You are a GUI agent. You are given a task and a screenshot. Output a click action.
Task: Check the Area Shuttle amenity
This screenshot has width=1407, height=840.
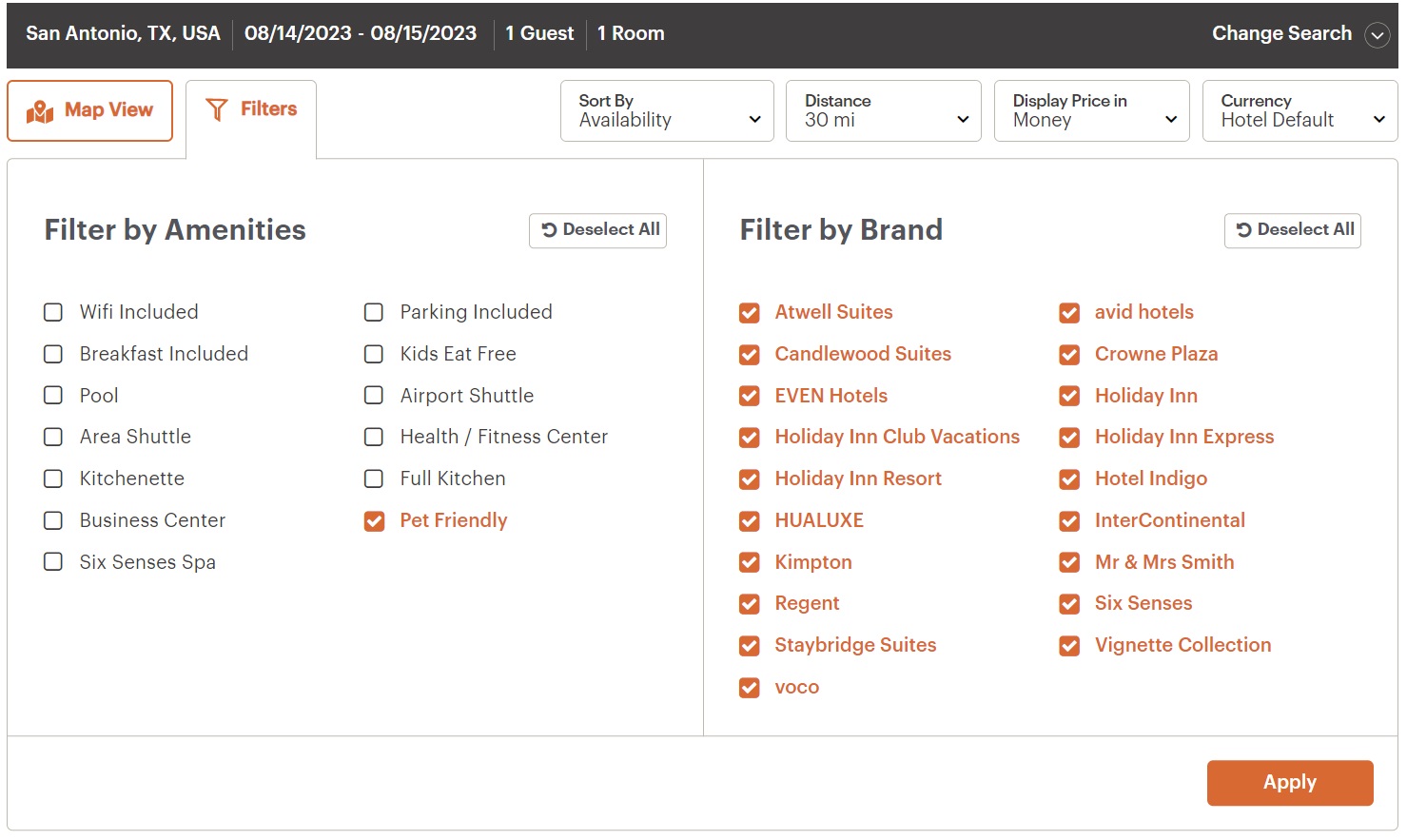pyautogui.click(x=53, y=437)
